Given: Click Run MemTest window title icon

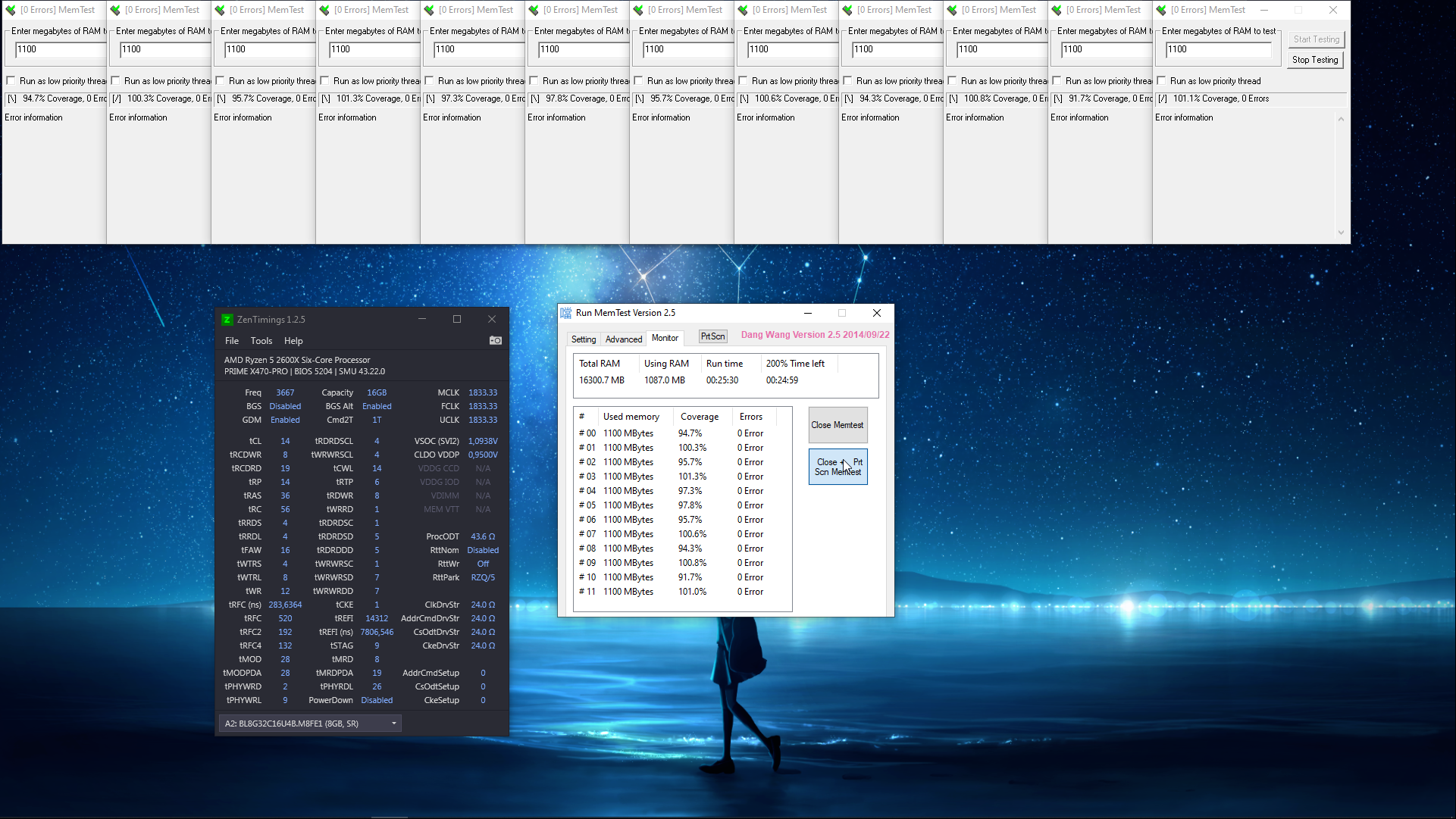Looking at the screenshot, I should (x=565, y=313).
